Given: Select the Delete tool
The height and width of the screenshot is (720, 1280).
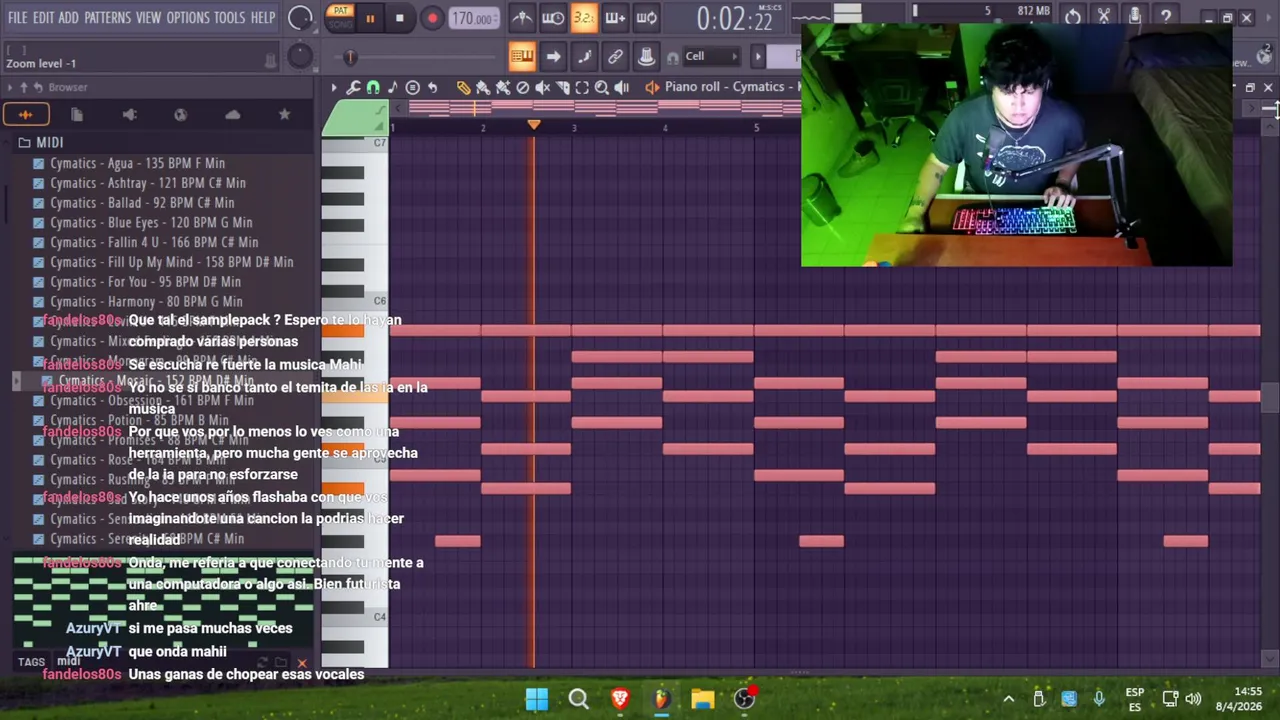Looking at the screenshot, I should click(x=523, y=88).
